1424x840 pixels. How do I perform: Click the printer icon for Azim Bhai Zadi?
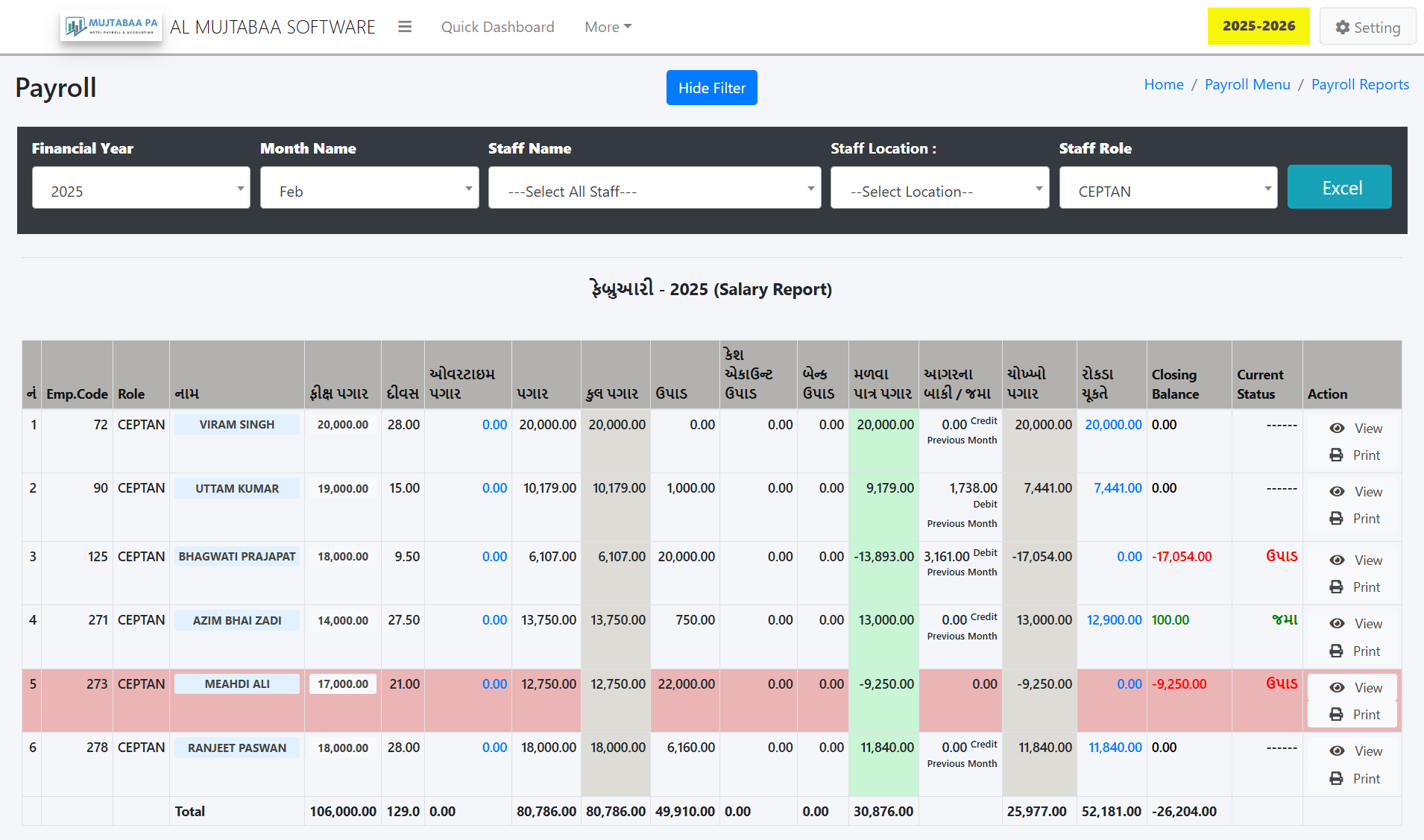pos(1336,651)
